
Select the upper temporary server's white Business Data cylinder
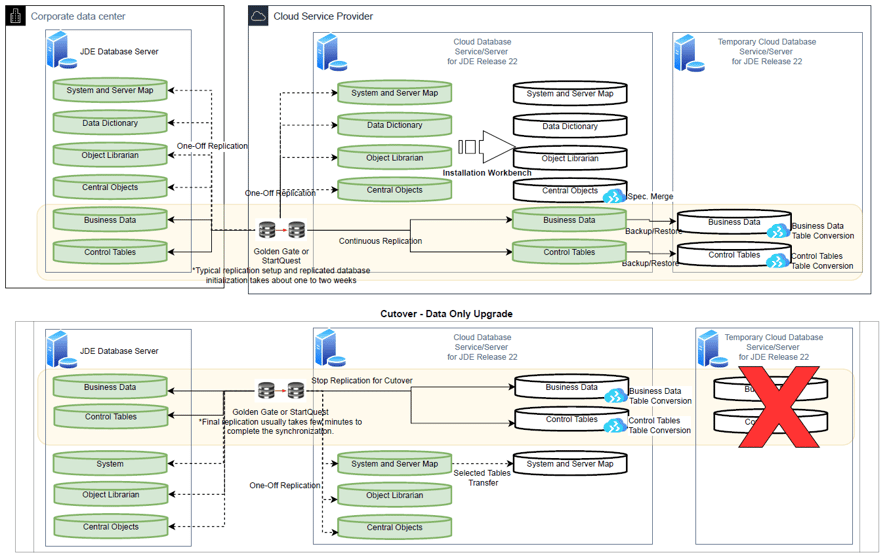click(x=734, y=222)
